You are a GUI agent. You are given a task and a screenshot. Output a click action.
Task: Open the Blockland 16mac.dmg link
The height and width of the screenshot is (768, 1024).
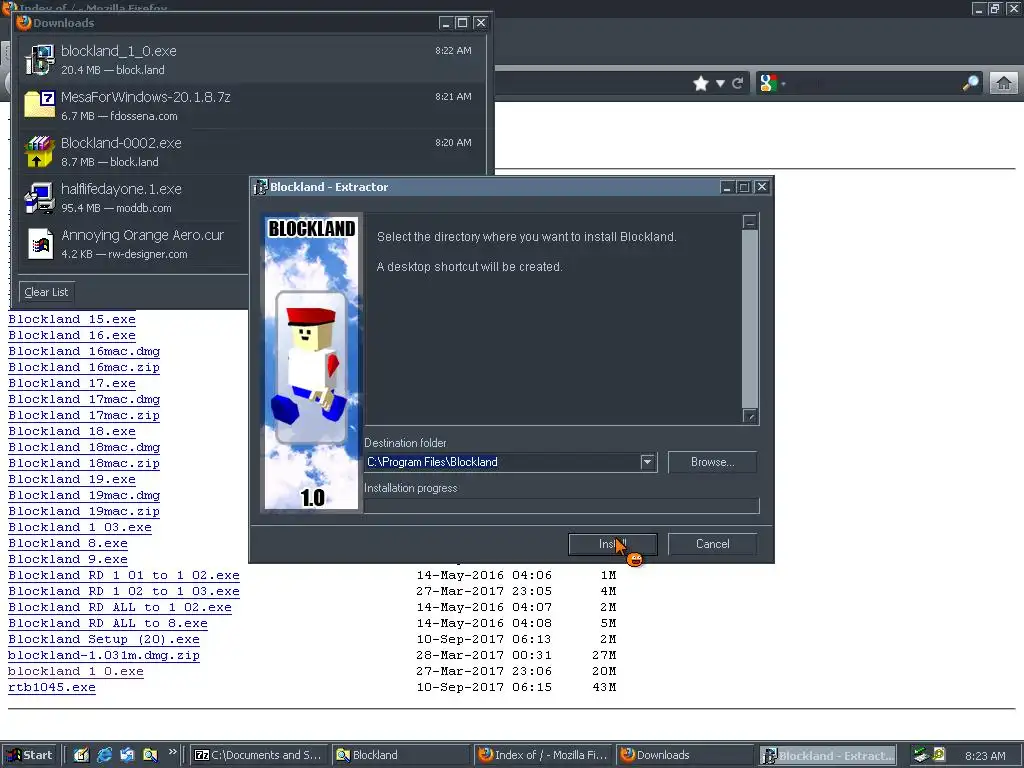[x=84, y=351]
